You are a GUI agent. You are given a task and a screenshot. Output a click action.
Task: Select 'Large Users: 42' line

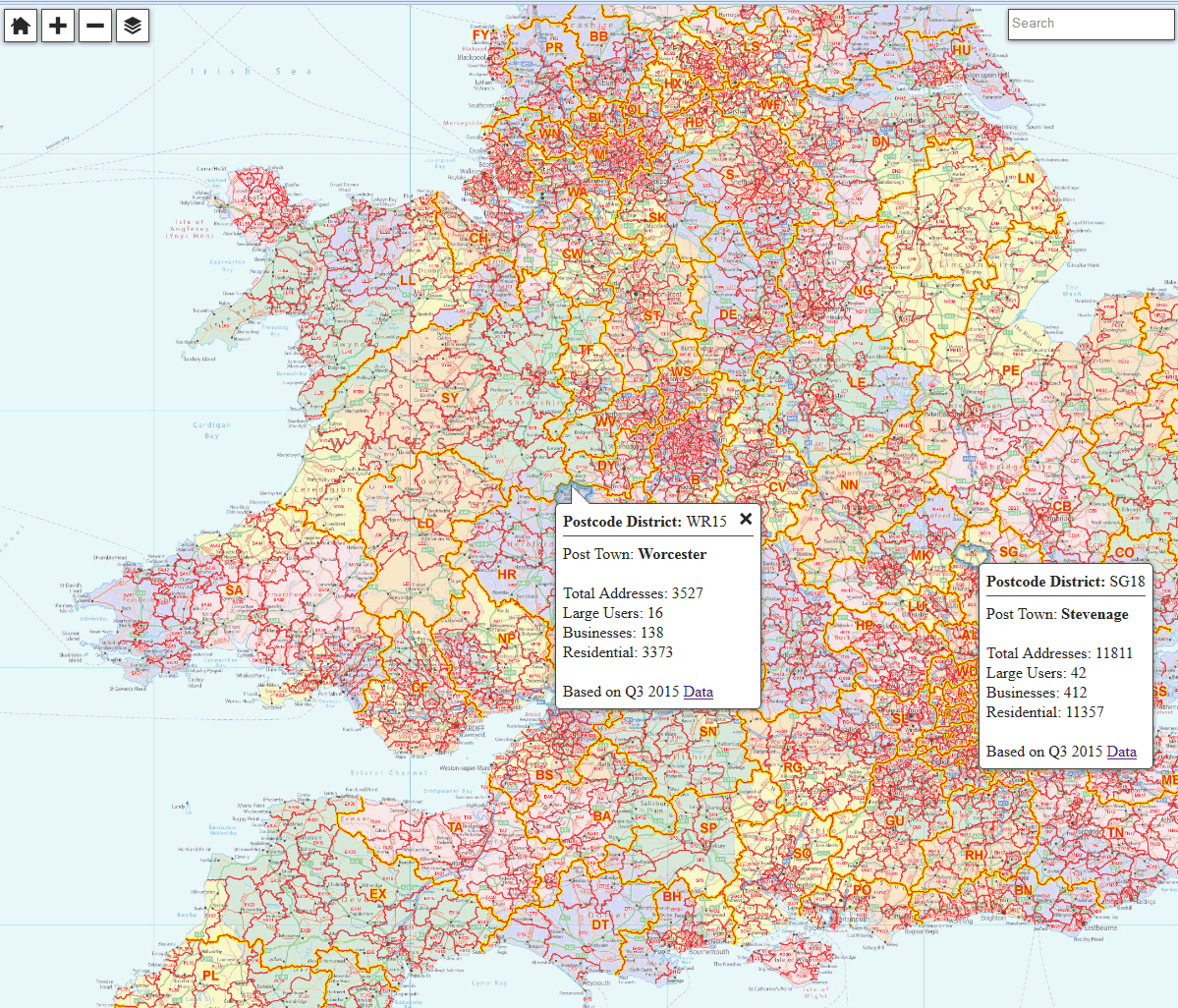click(x=1036, y=673)
